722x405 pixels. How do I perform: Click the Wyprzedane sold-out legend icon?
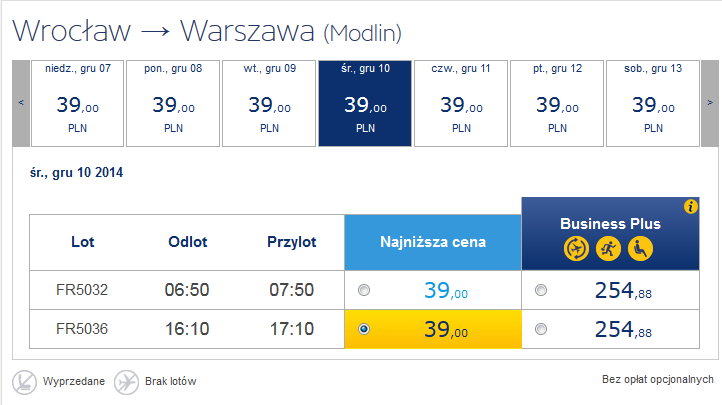24,382
